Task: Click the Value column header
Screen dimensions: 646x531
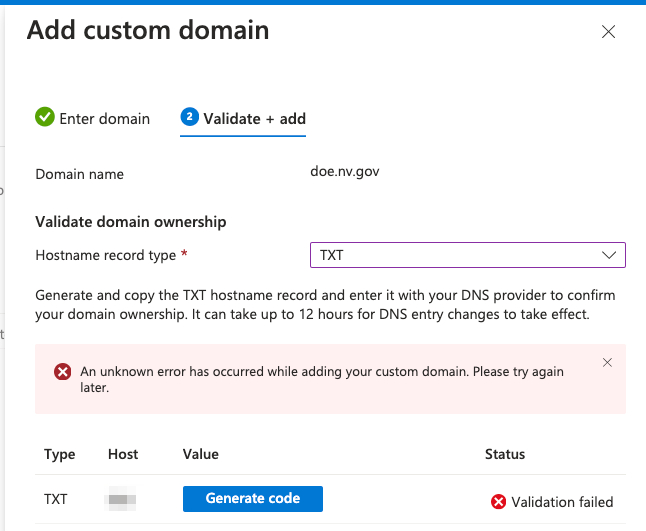Action: 201,454
